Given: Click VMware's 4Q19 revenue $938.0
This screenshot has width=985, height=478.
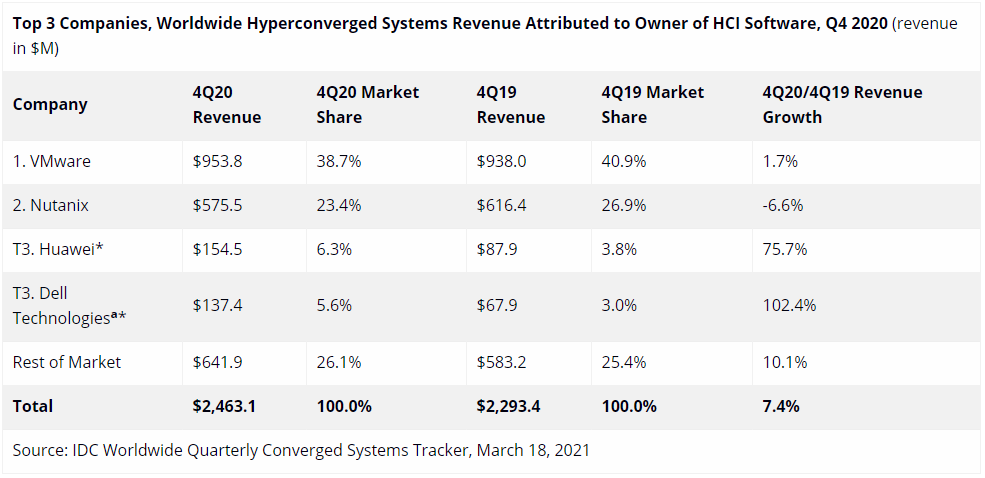Looking at the screenshot, I should click(501, 161).
